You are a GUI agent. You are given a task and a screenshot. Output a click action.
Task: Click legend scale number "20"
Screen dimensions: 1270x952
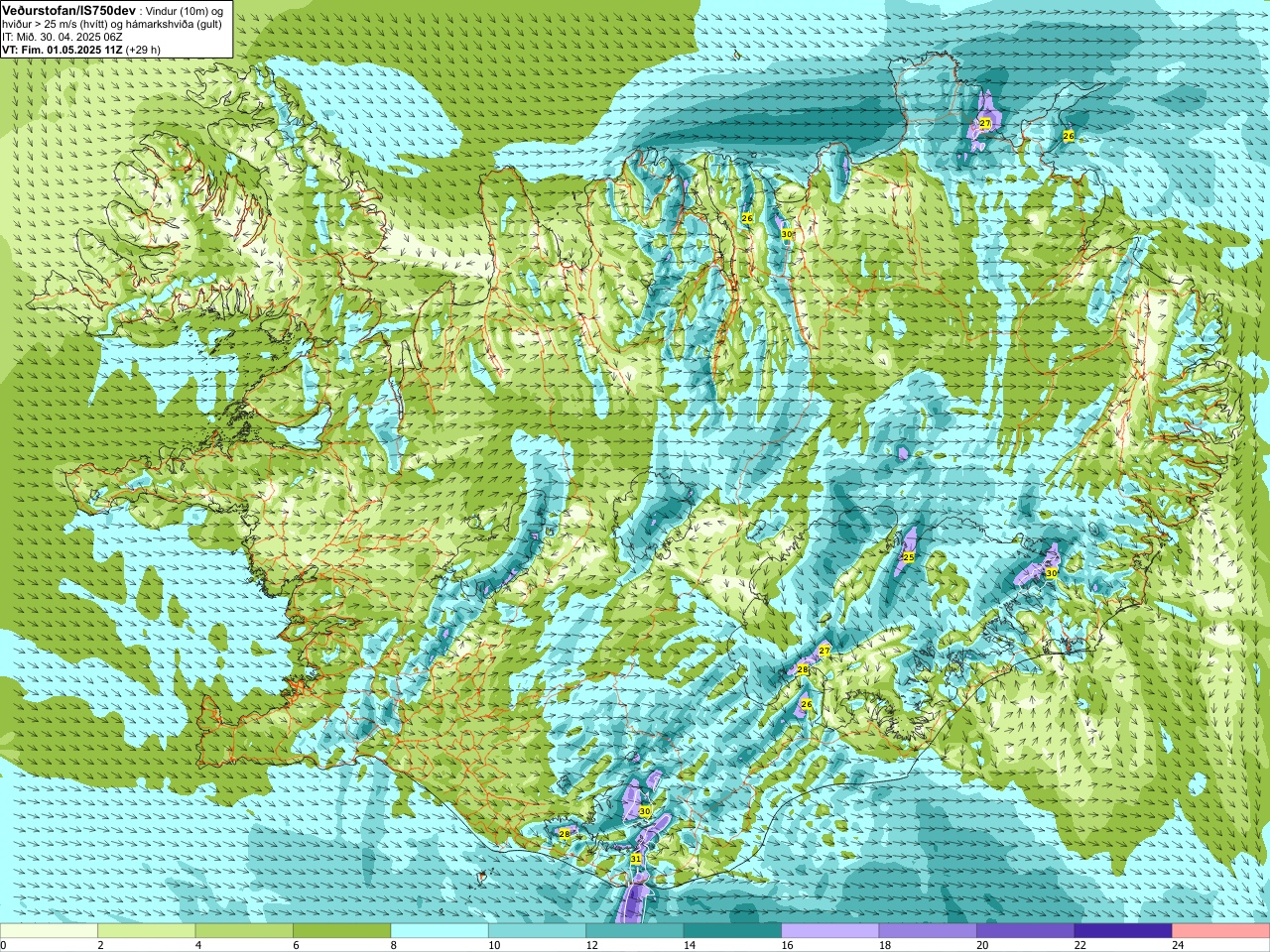982,945
